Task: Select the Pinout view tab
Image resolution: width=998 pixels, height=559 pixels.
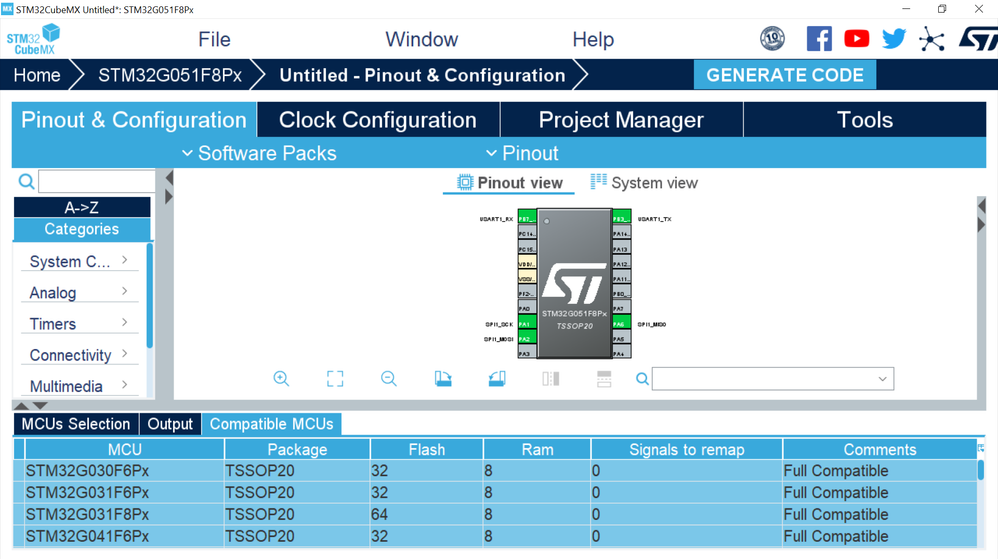Action: 509,183
